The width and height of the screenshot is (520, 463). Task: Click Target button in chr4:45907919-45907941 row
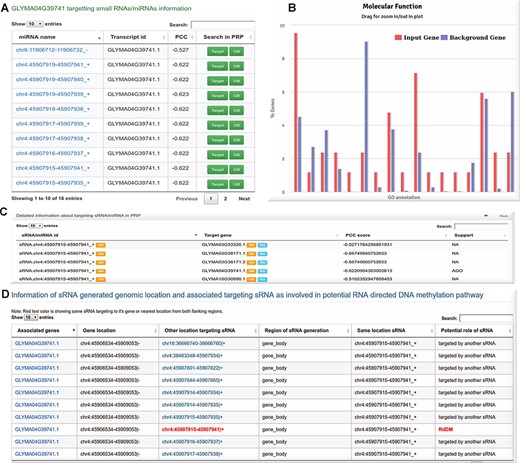click(x=217, y=66)
